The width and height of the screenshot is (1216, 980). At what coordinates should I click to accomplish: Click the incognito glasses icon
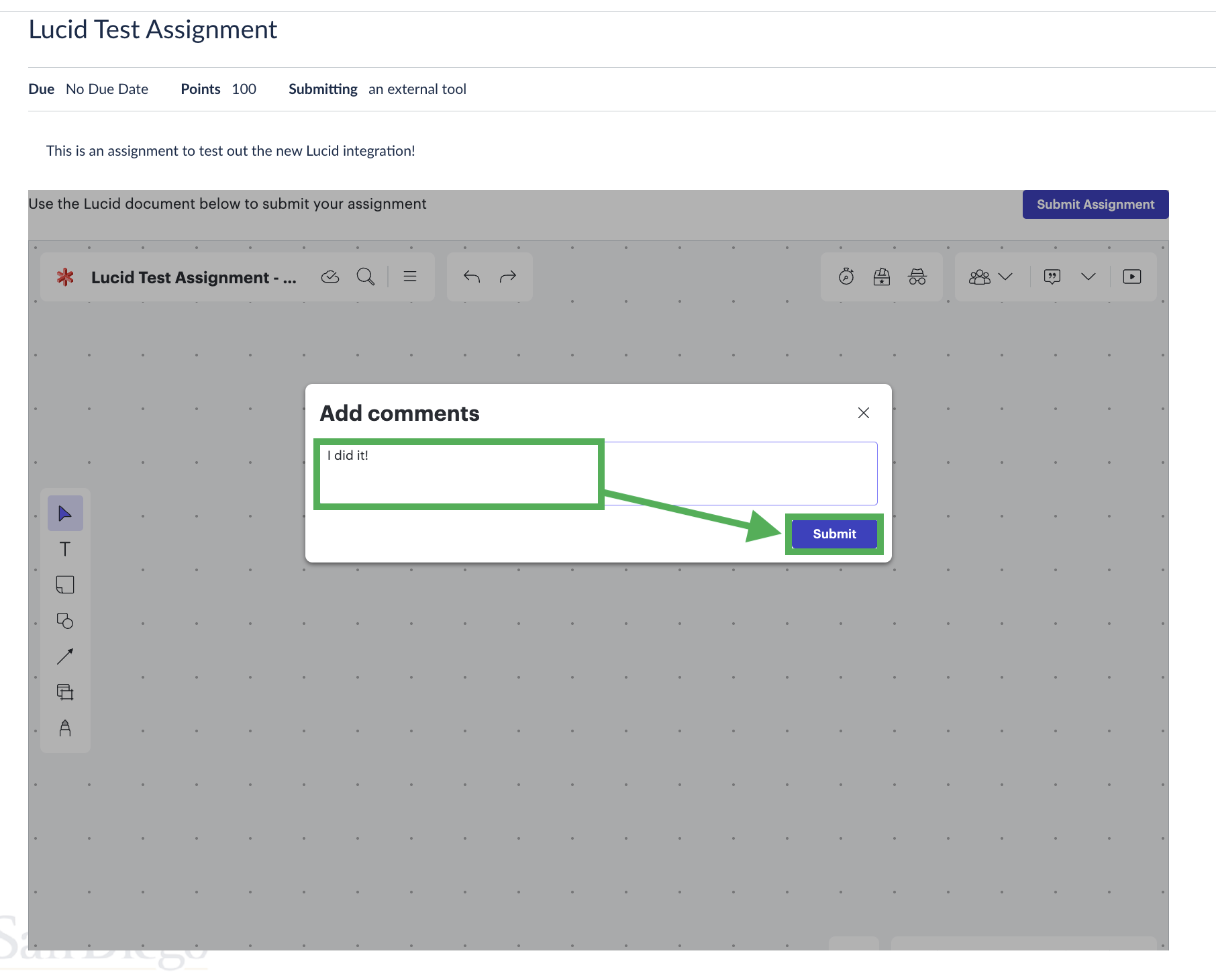coord(917,277)
